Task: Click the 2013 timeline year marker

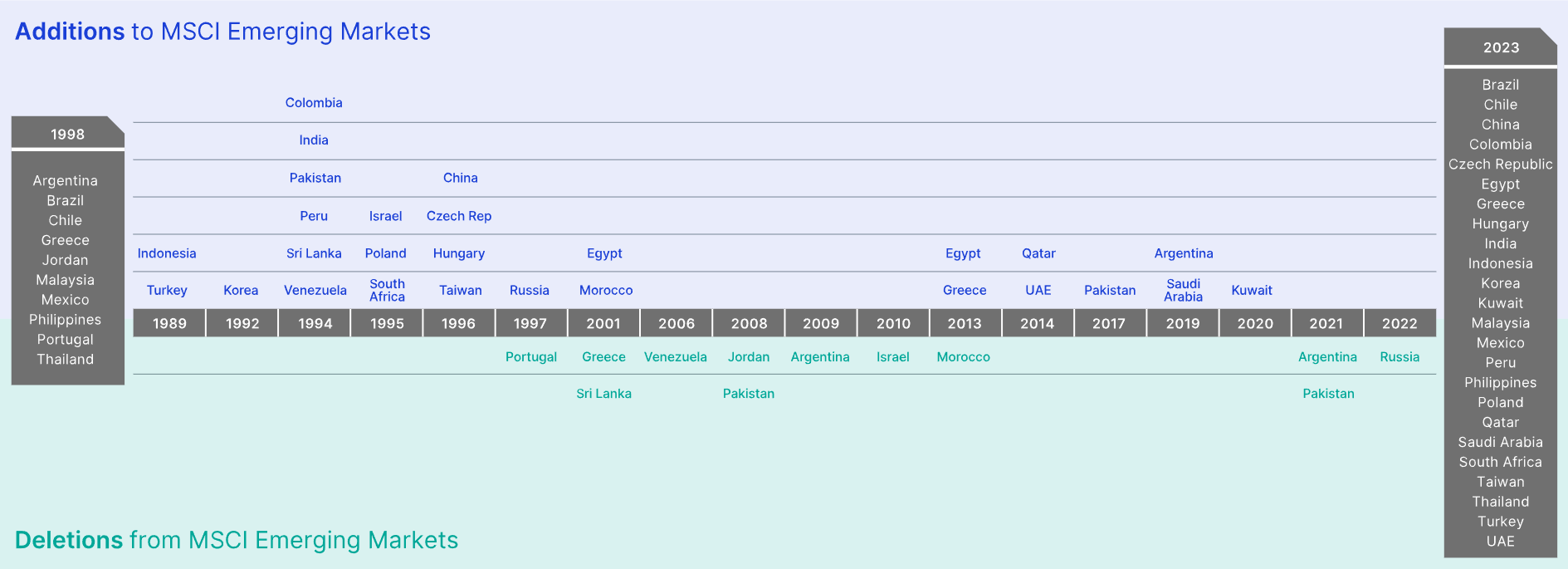Action: [965, 323]
